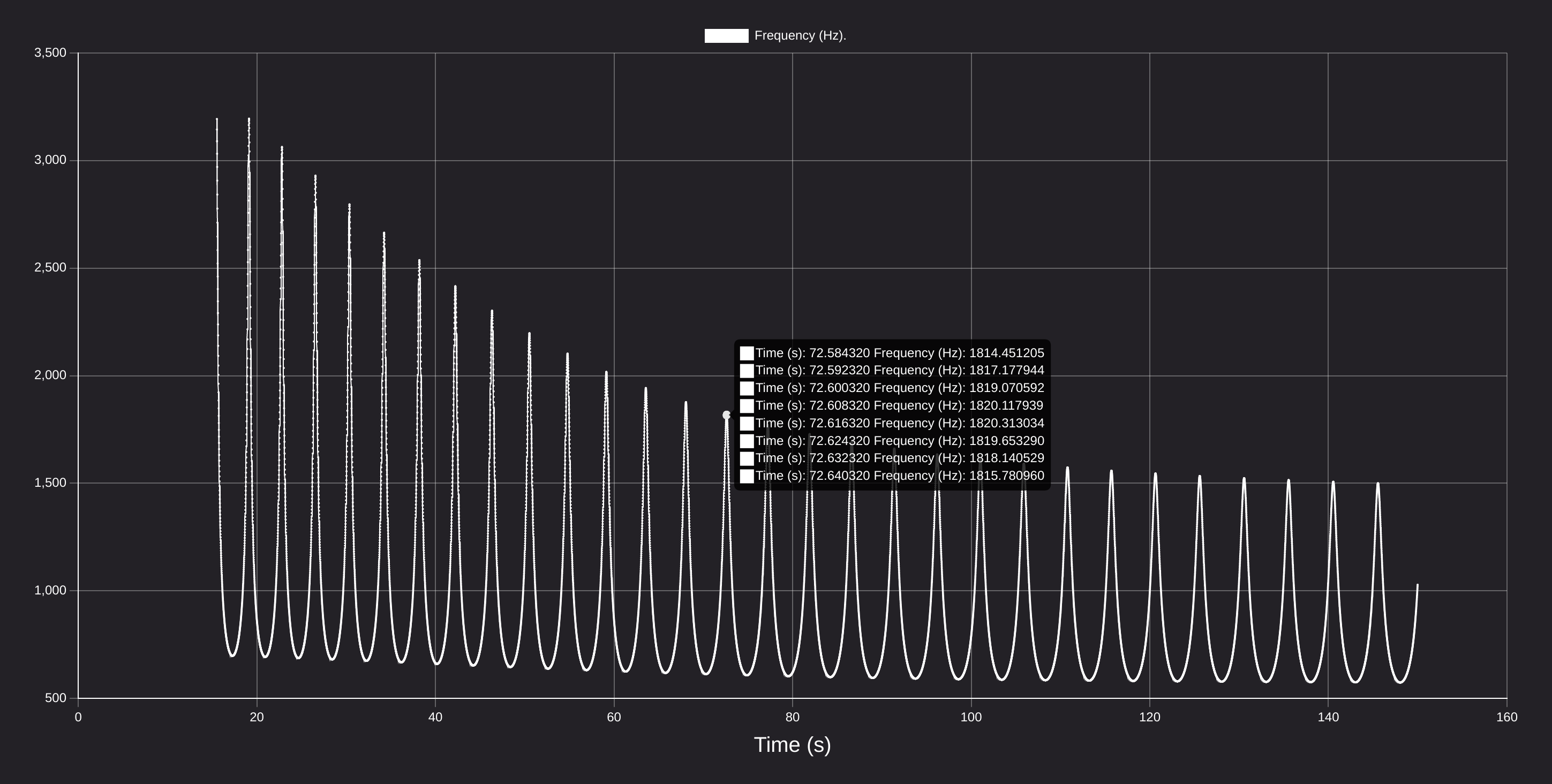Click the white Frequency (Hz) legend swatch
Screen dimensions: 1552x784
(x=727, y=35)
